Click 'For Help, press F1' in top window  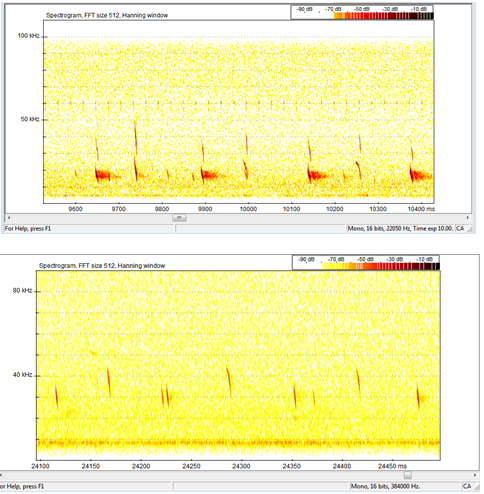28,229
